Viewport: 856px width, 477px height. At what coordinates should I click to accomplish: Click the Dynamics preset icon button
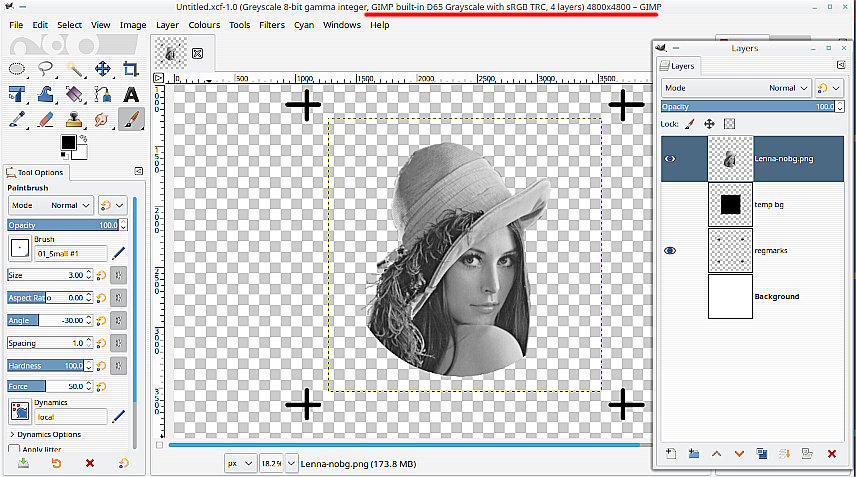click(x=20, y=411)
